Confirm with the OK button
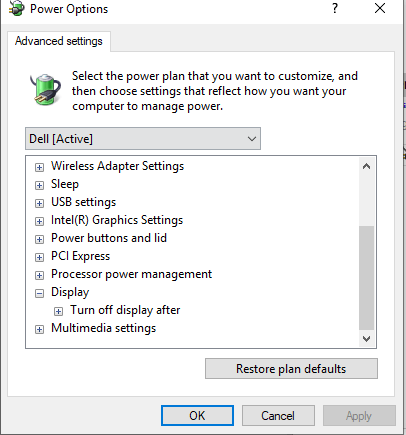Screen dimensions: 406x435 (197, 416)
